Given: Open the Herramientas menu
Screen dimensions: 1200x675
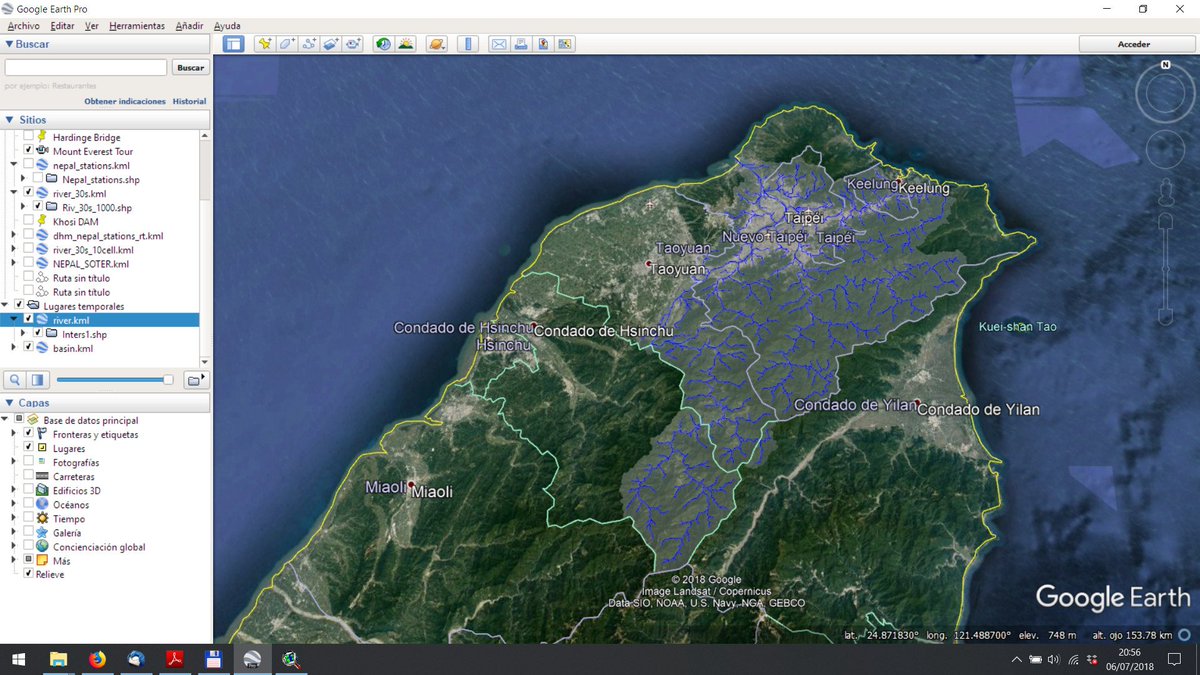Looking at the screenshot, I should [137, 26].
